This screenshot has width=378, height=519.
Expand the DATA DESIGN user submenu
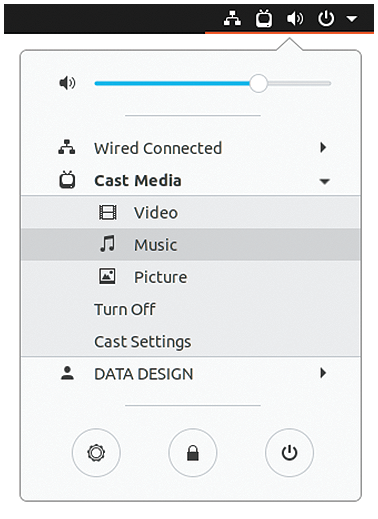(x=323, y=373)
